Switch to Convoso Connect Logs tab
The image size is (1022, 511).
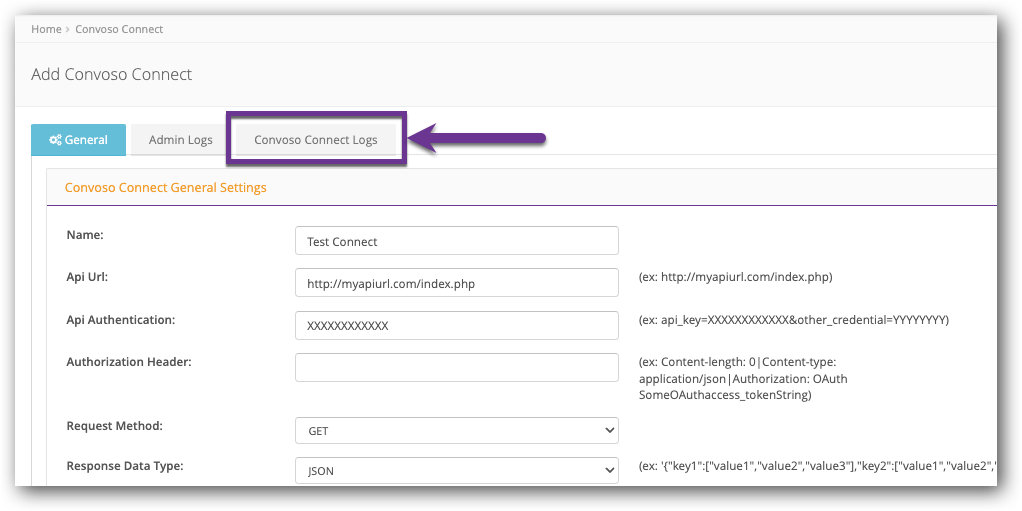click(315, 139)
